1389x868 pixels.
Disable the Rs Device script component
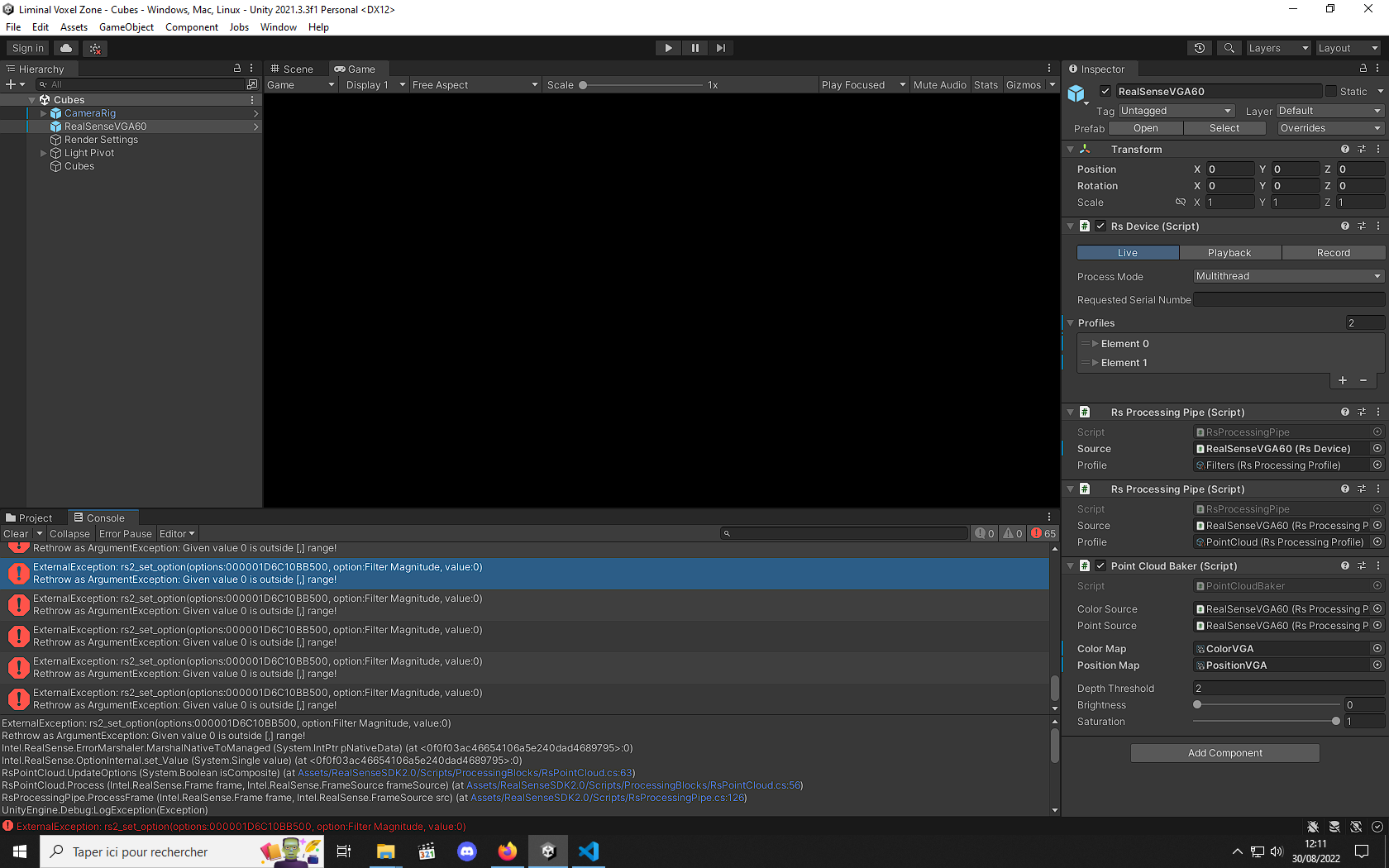click(1100, 226)
